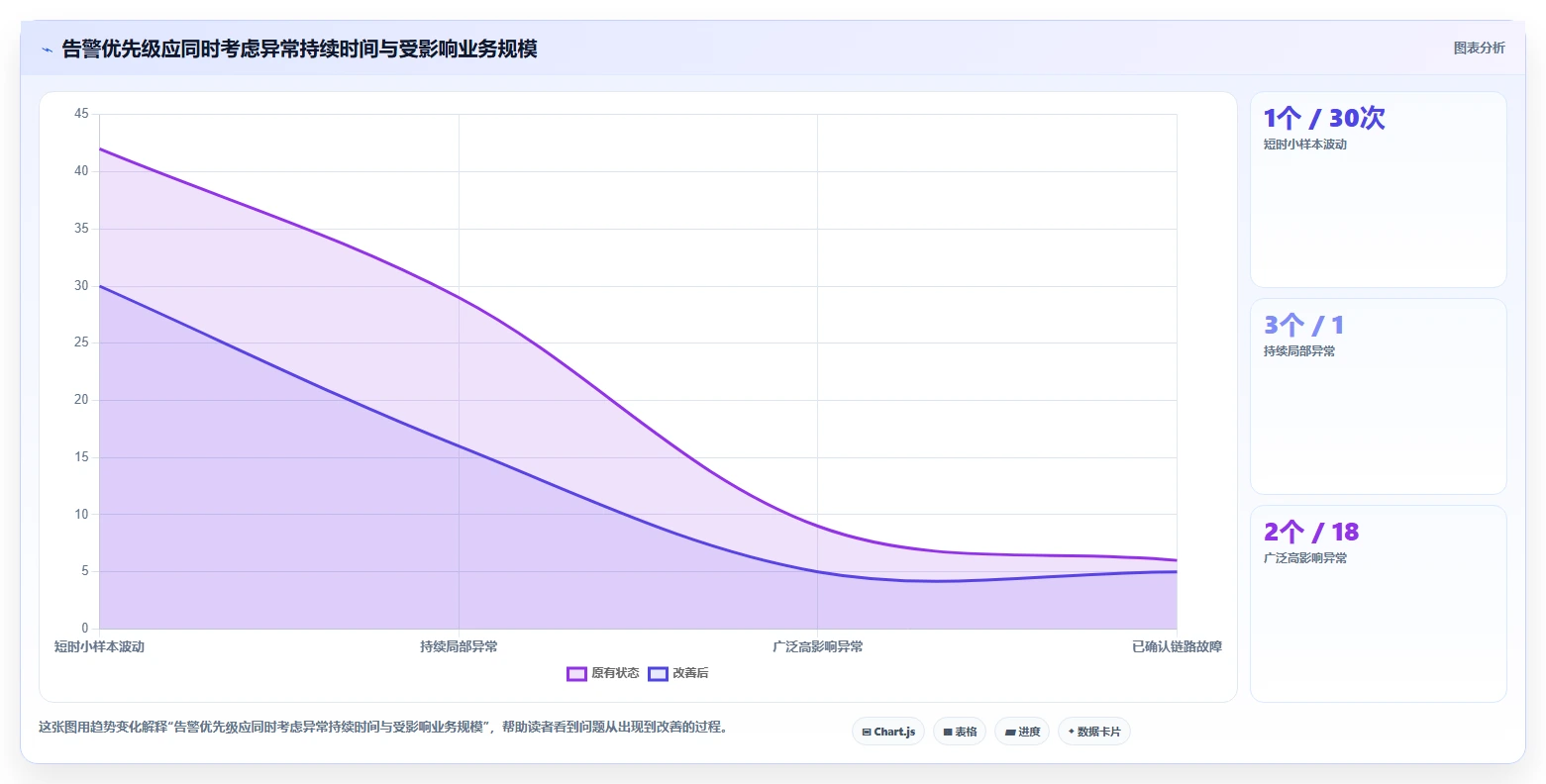This screenshot has height=784, width=1546.
Task: Click the 3个 / 1 headline value
Action: tap(1304, 325)
